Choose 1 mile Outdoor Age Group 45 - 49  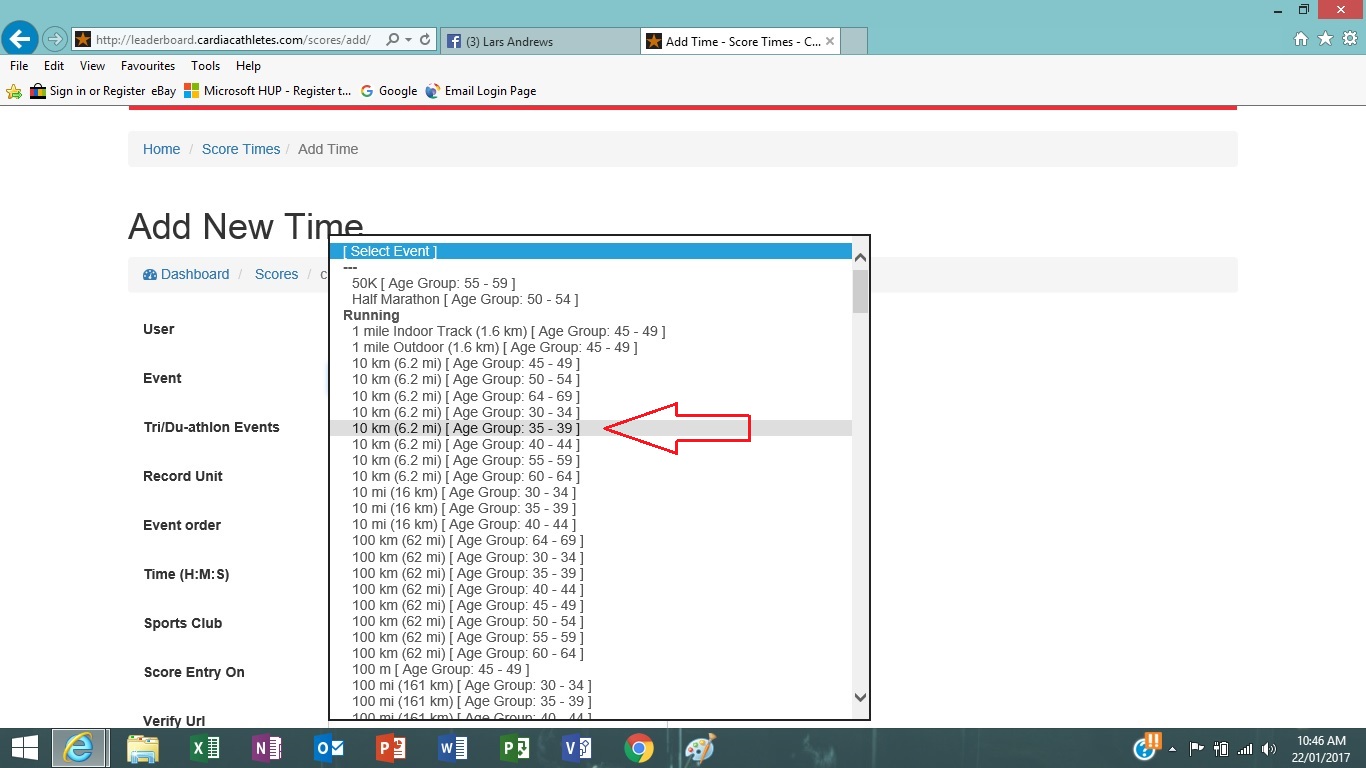click(x=590, y=347)
